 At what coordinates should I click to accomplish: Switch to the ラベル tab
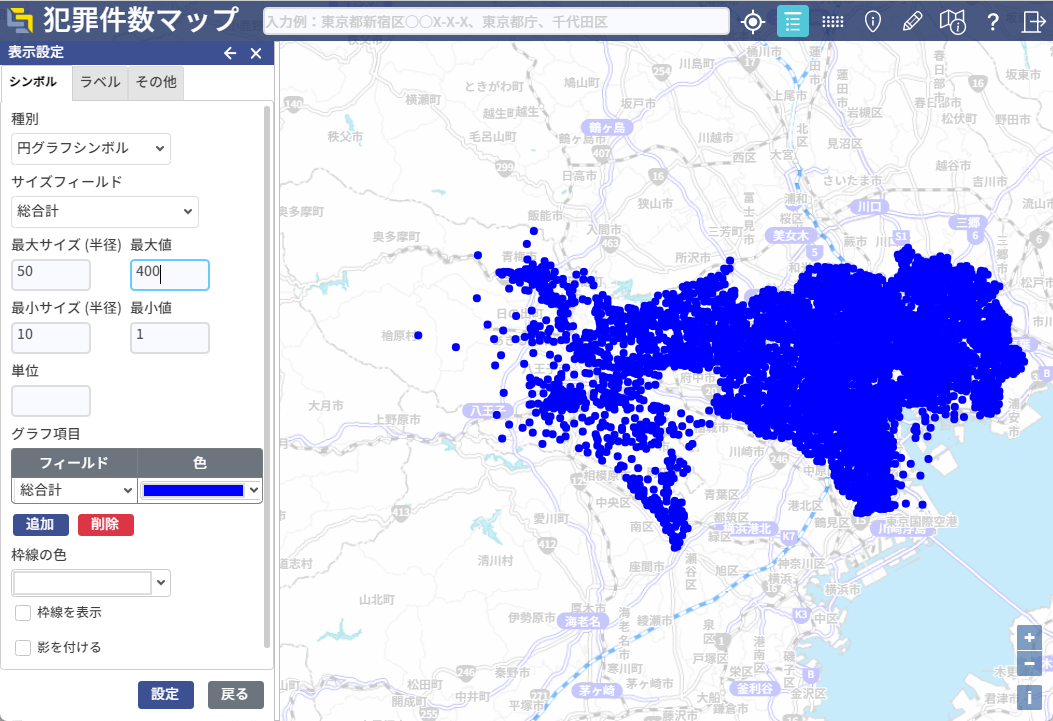click(x=101, y=83)
